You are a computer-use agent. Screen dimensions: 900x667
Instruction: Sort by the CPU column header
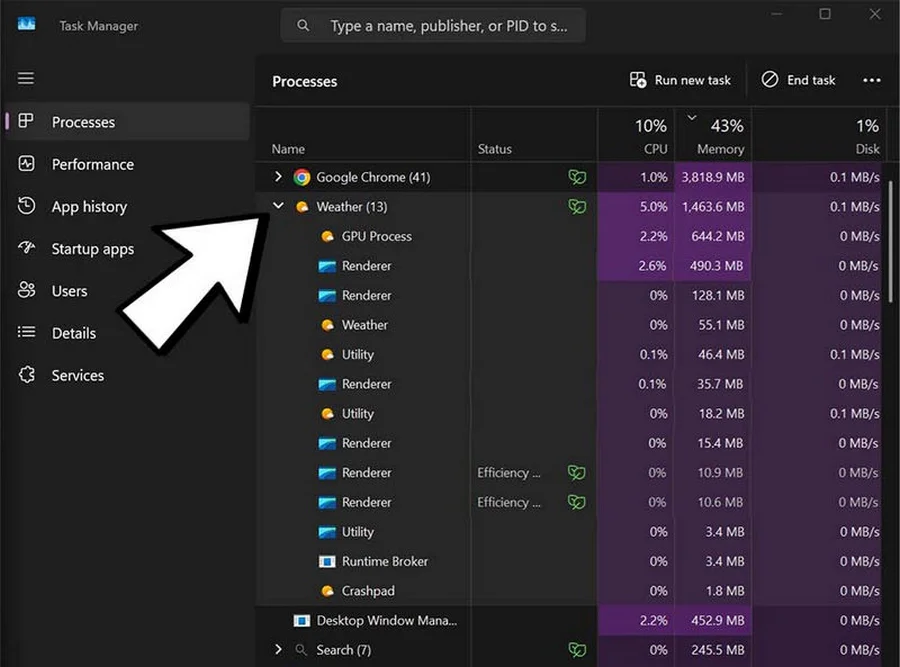point(637,134)
